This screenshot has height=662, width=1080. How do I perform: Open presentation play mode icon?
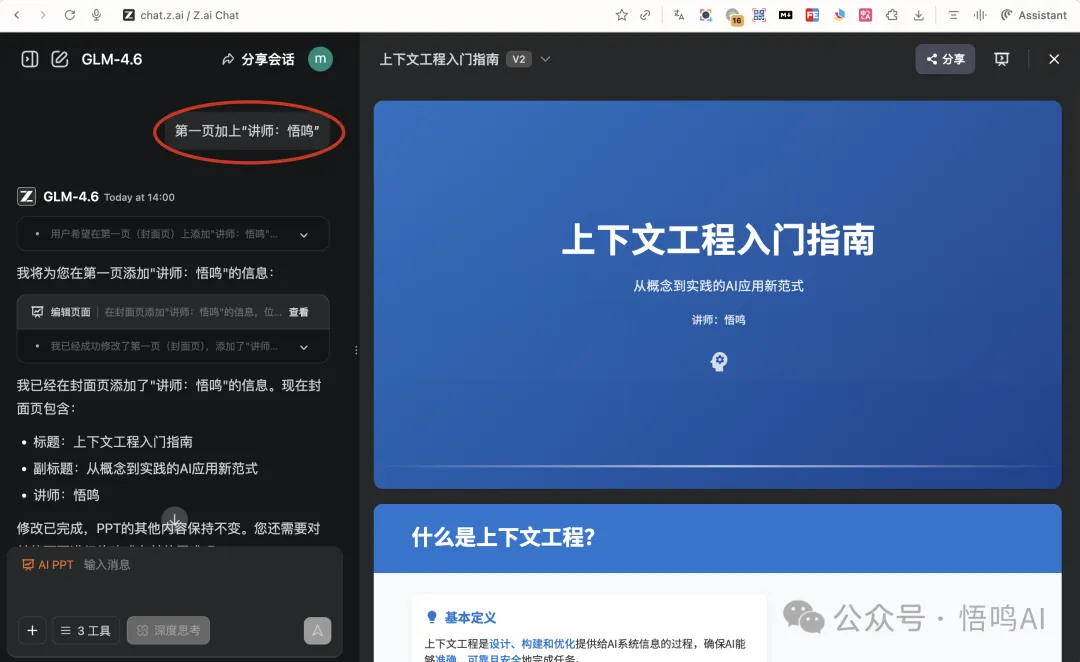[x=1001, y=59]
